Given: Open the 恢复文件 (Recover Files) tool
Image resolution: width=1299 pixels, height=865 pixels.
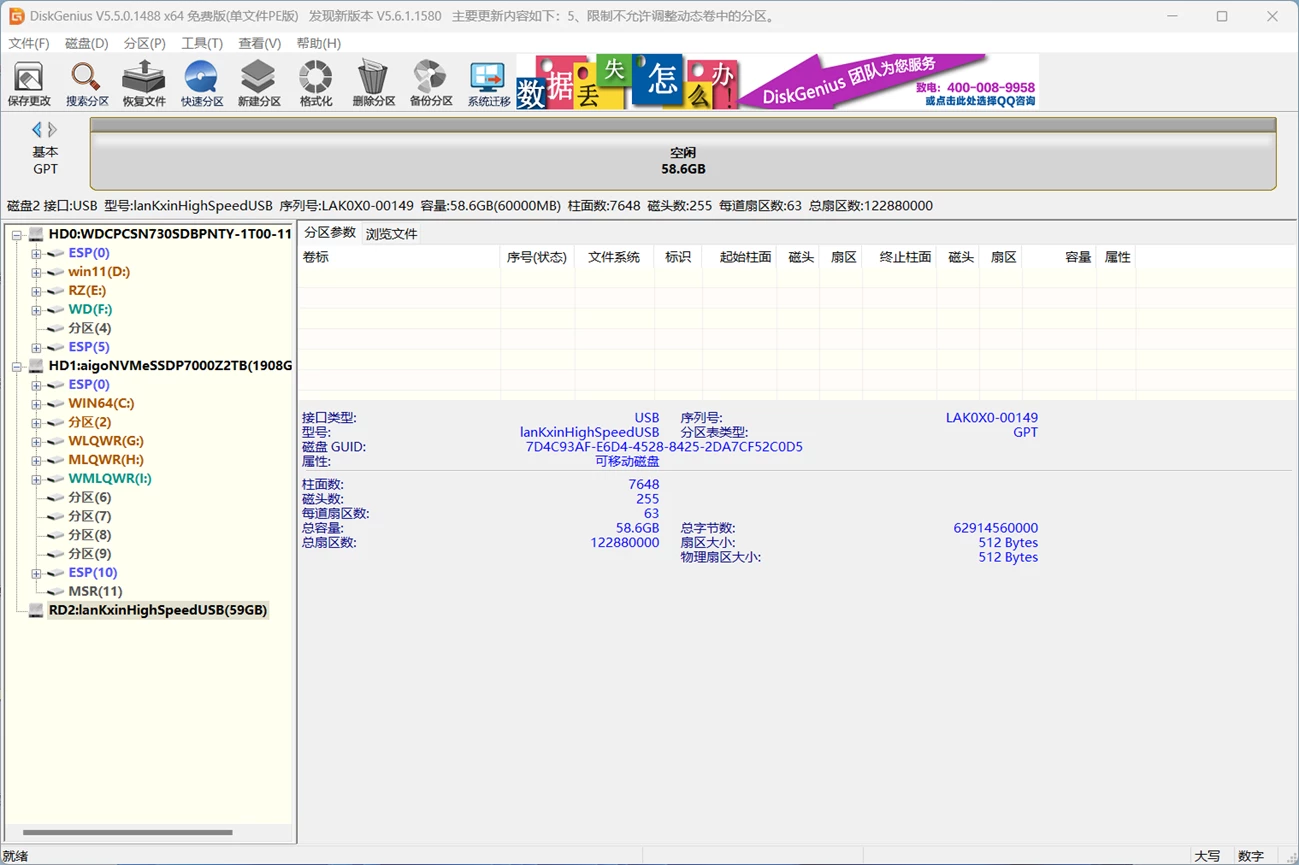Looking at the screenshot, I should tap(143, 83).
